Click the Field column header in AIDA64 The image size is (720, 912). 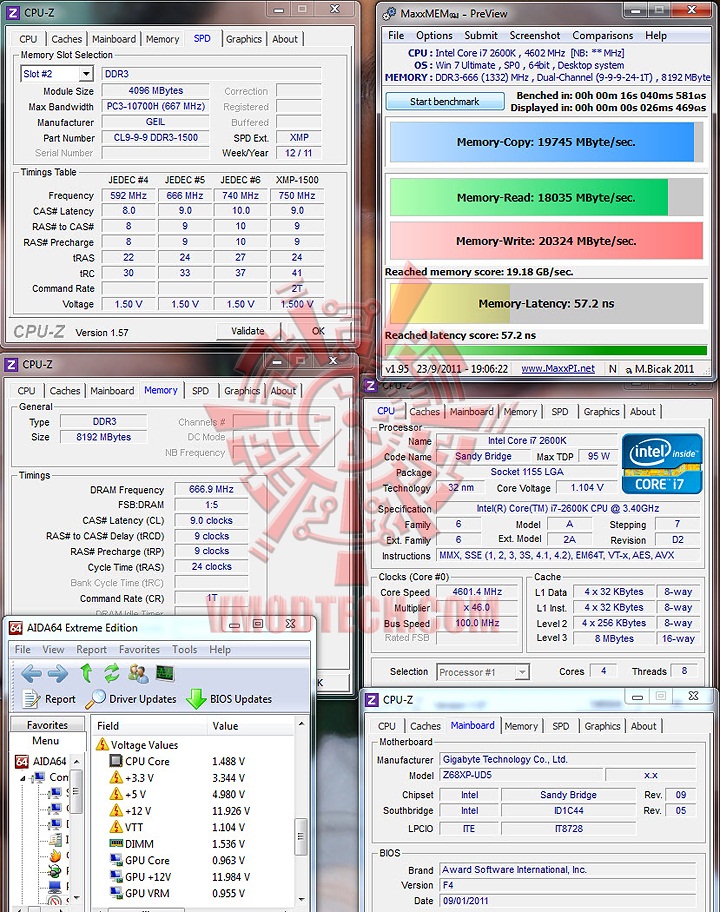pos(148,726)
